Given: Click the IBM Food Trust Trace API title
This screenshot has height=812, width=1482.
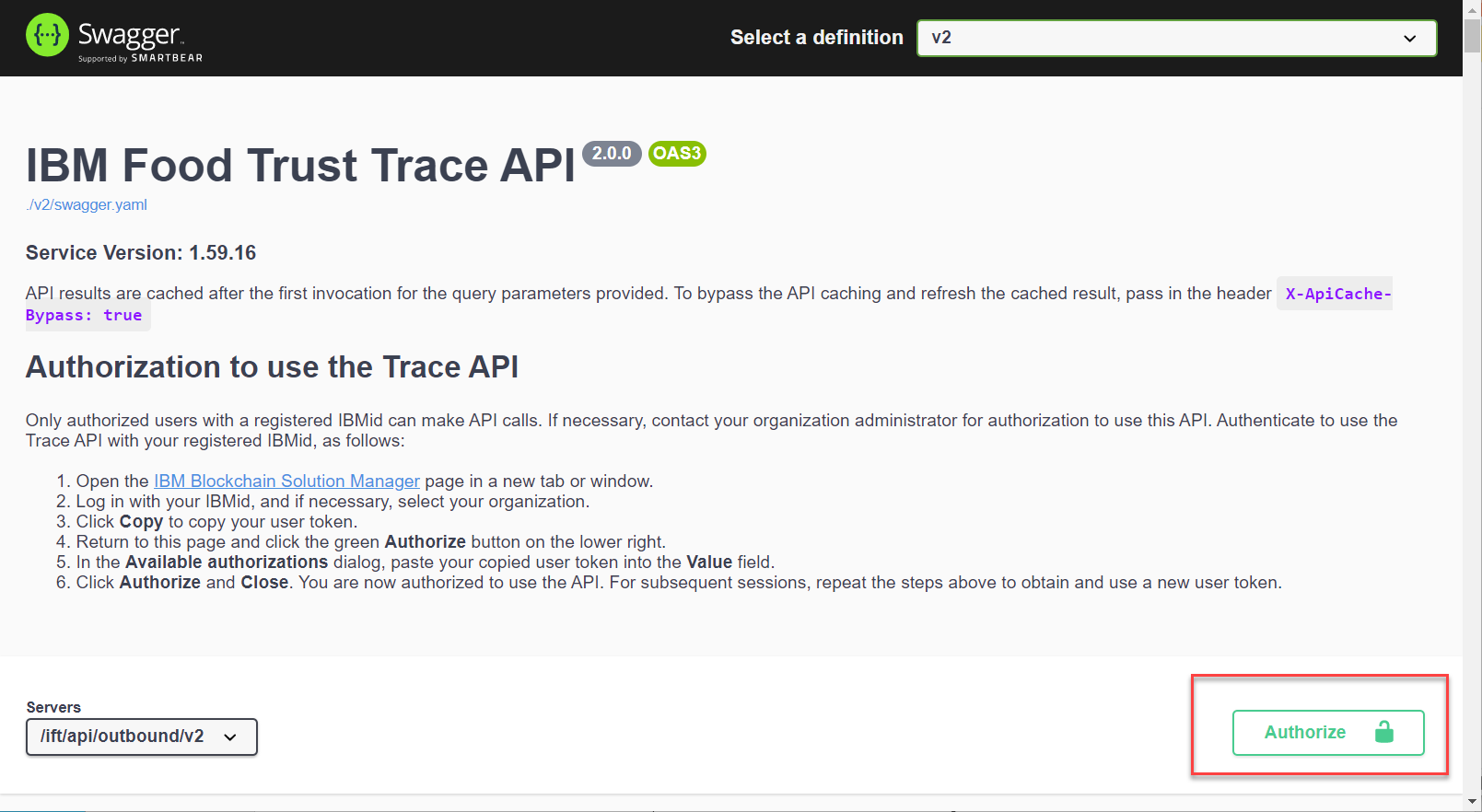Looking at the screenshot, I should click(300, 166).
